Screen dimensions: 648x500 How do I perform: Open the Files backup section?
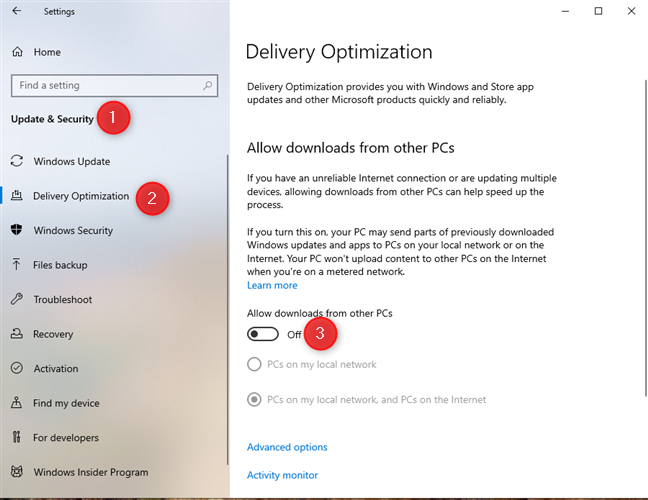coord(60,265)
